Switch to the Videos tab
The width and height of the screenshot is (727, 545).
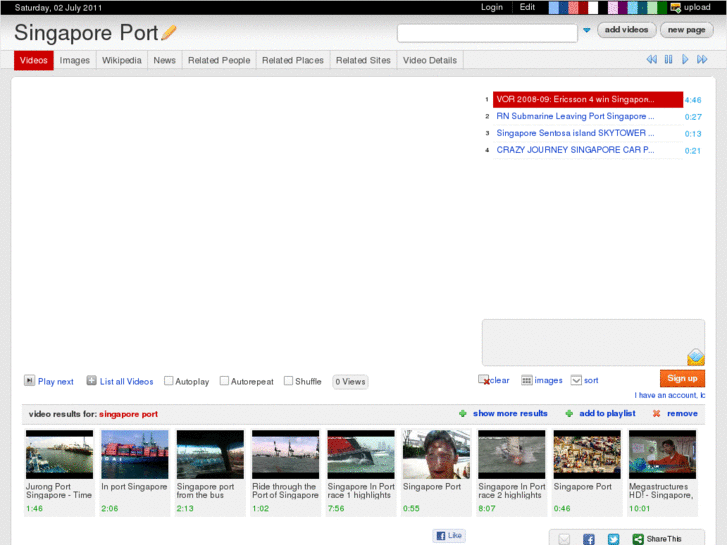34,60
